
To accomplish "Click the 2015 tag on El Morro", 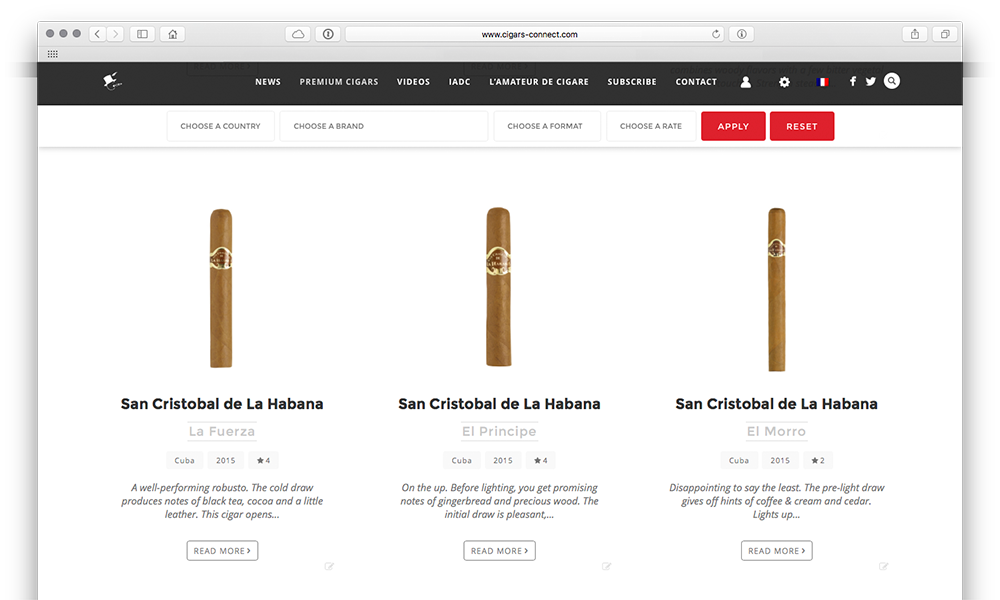I will click(780, 460).
